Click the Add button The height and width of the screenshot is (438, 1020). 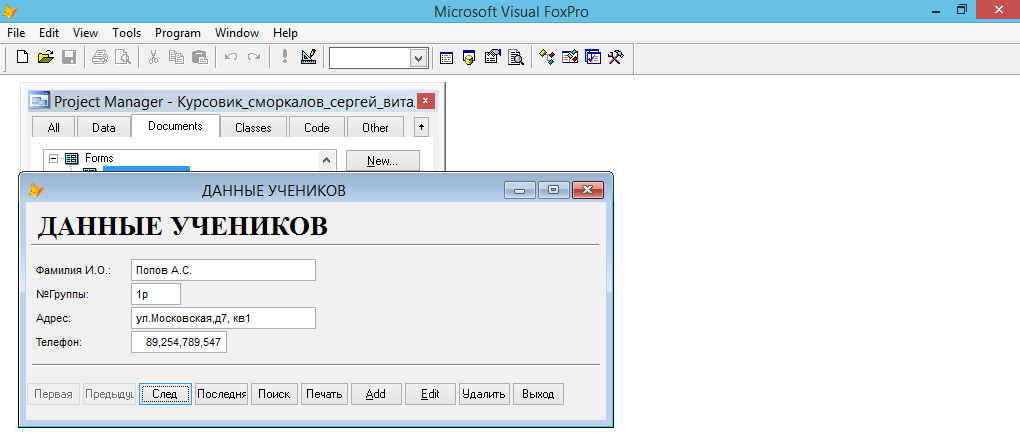(x=376, y=394)
